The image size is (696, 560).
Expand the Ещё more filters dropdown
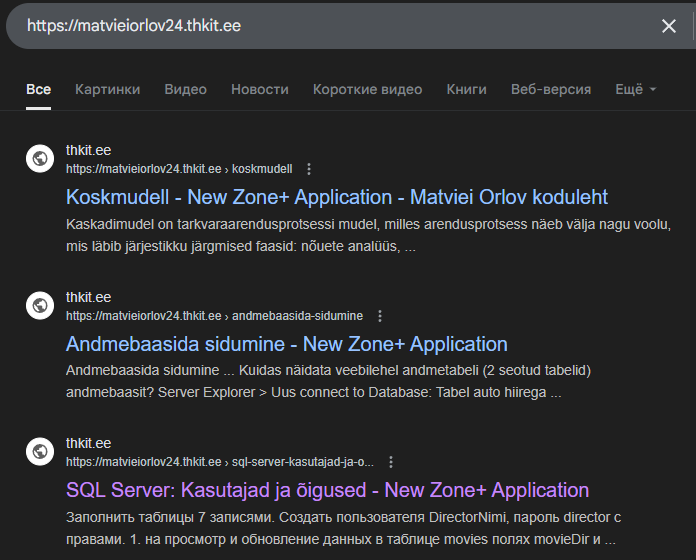(635, 89)
